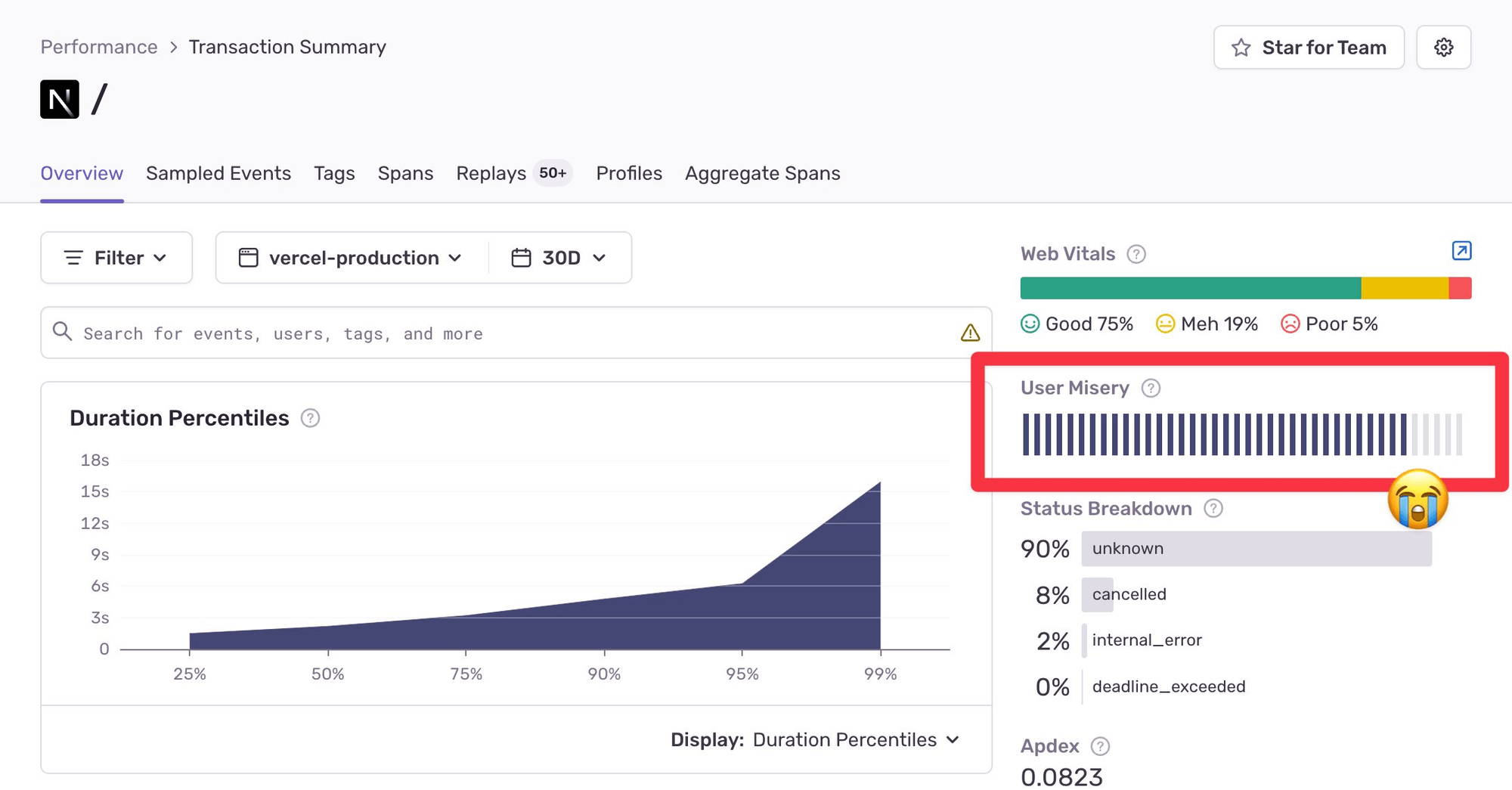
Task: Click the Web Vitals help question icon
Action: click(x=1136, y=255)
